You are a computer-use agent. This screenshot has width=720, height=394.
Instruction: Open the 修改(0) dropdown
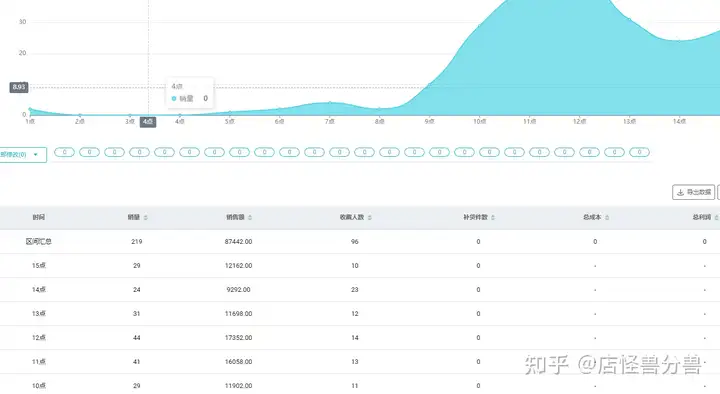[23, 155]
